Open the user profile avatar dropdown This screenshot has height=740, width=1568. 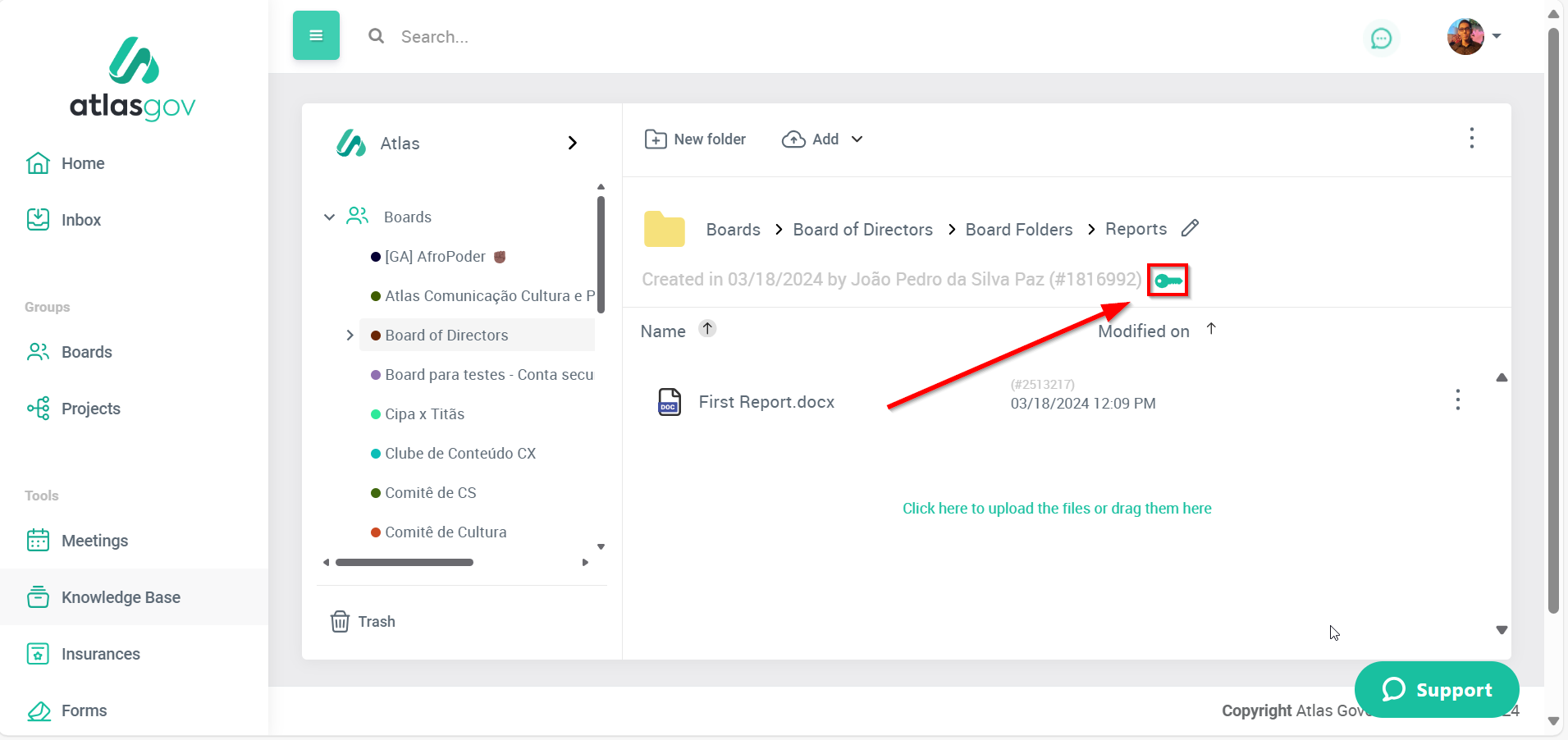pos(1474,37)
